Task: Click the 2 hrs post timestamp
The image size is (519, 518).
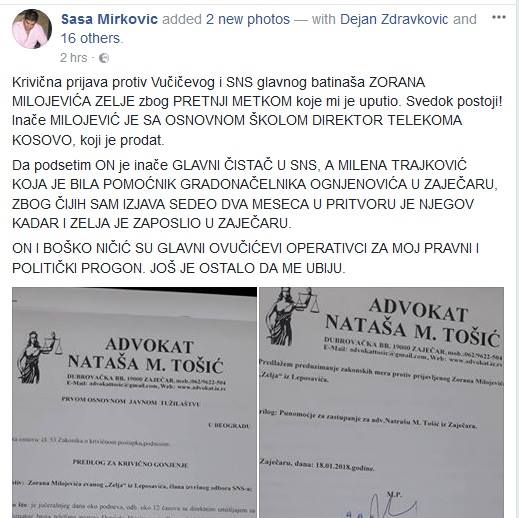Action: tap(74, 58)
